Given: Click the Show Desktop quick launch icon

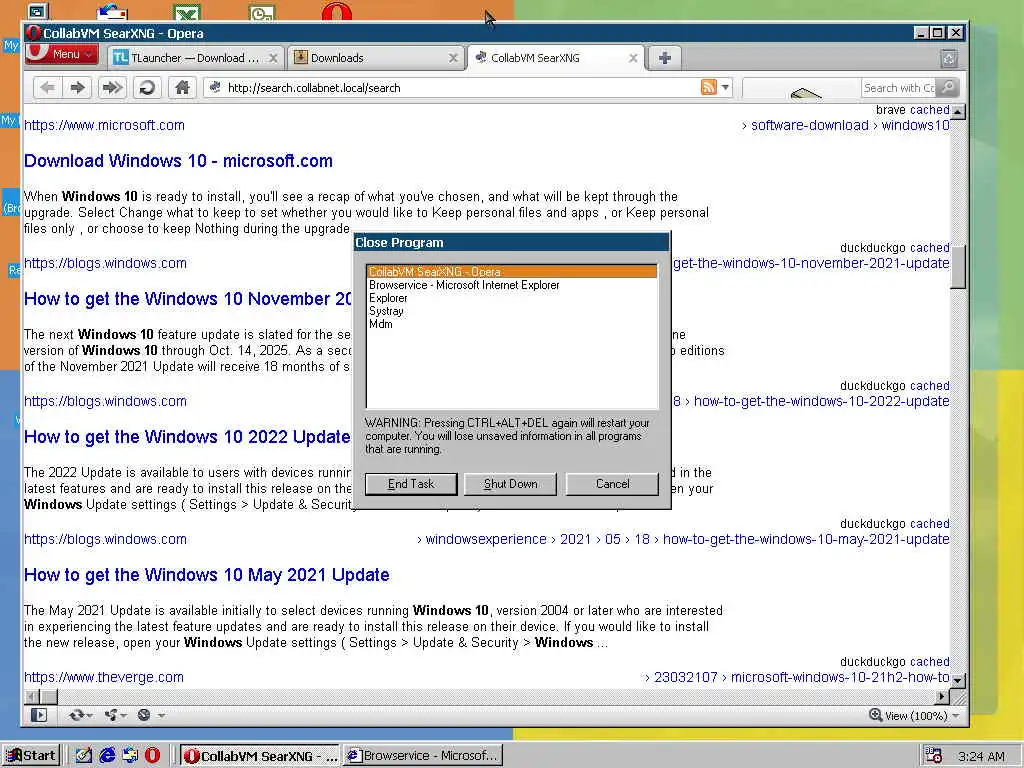Looking at the screenshot, I should [x=83, y=756].
